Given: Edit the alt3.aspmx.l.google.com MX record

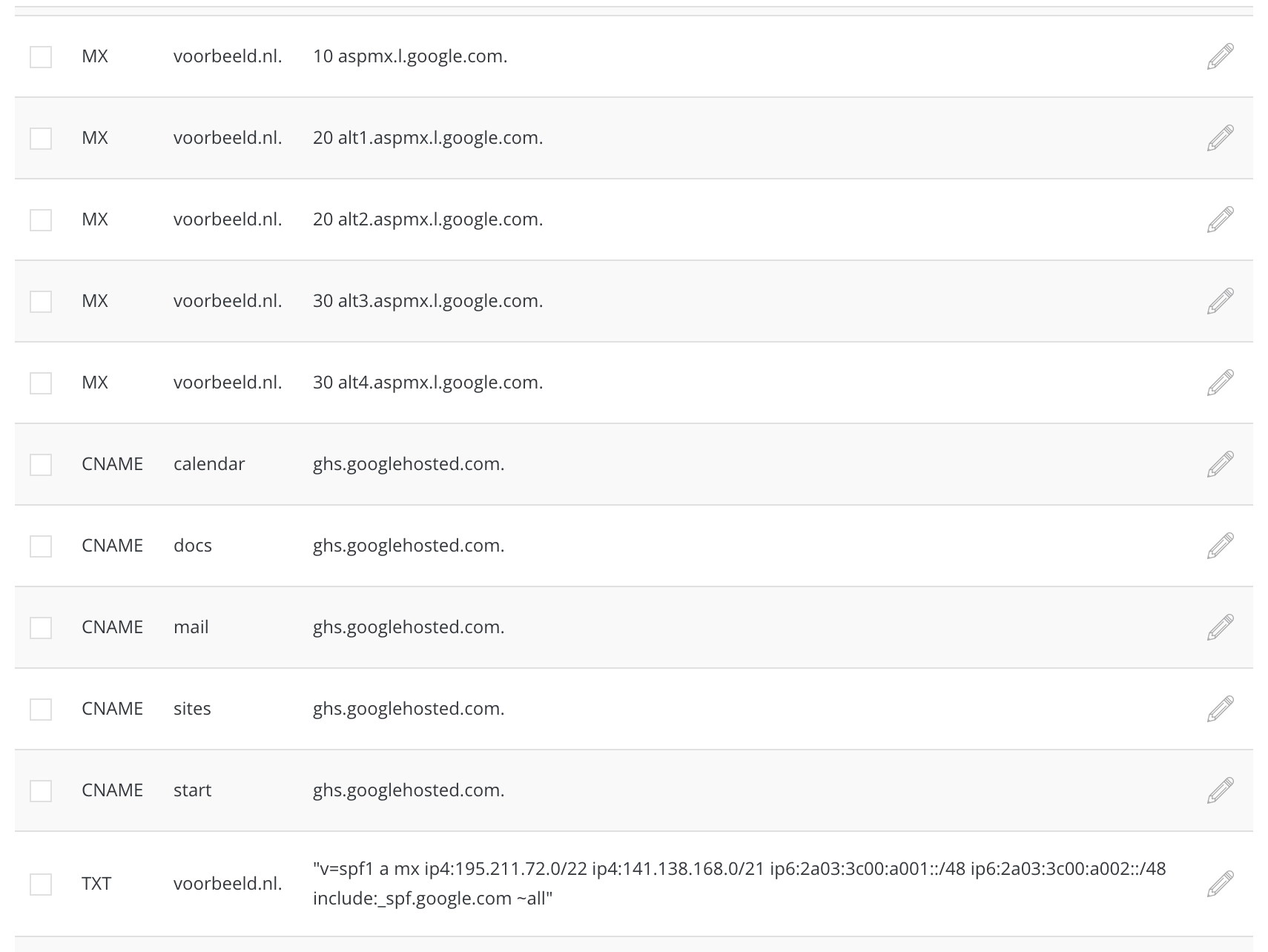Looking at the screenshot, I should point(1219,300).
